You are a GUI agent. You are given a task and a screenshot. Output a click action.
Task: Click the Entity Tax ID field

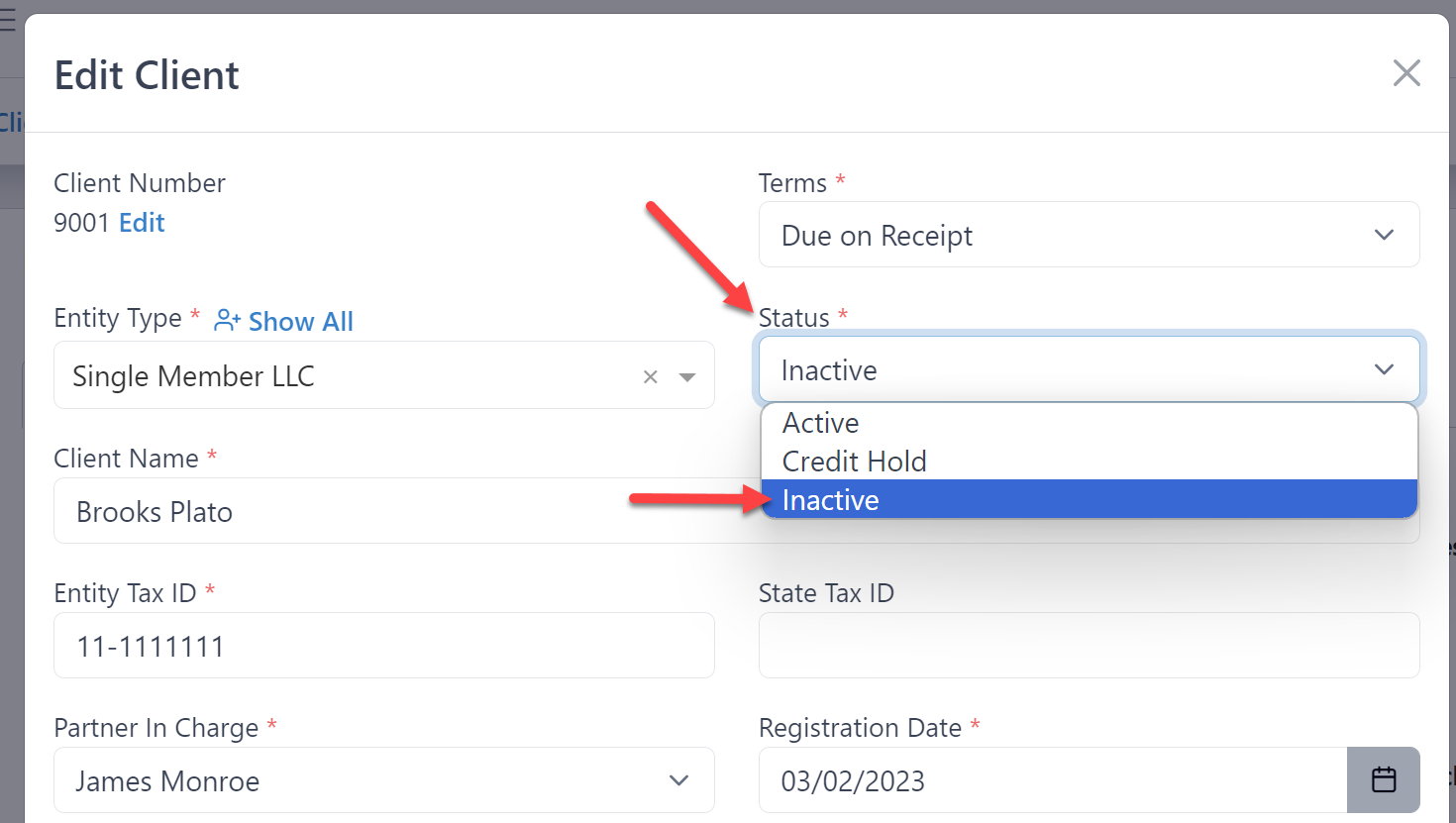point(384,646)
